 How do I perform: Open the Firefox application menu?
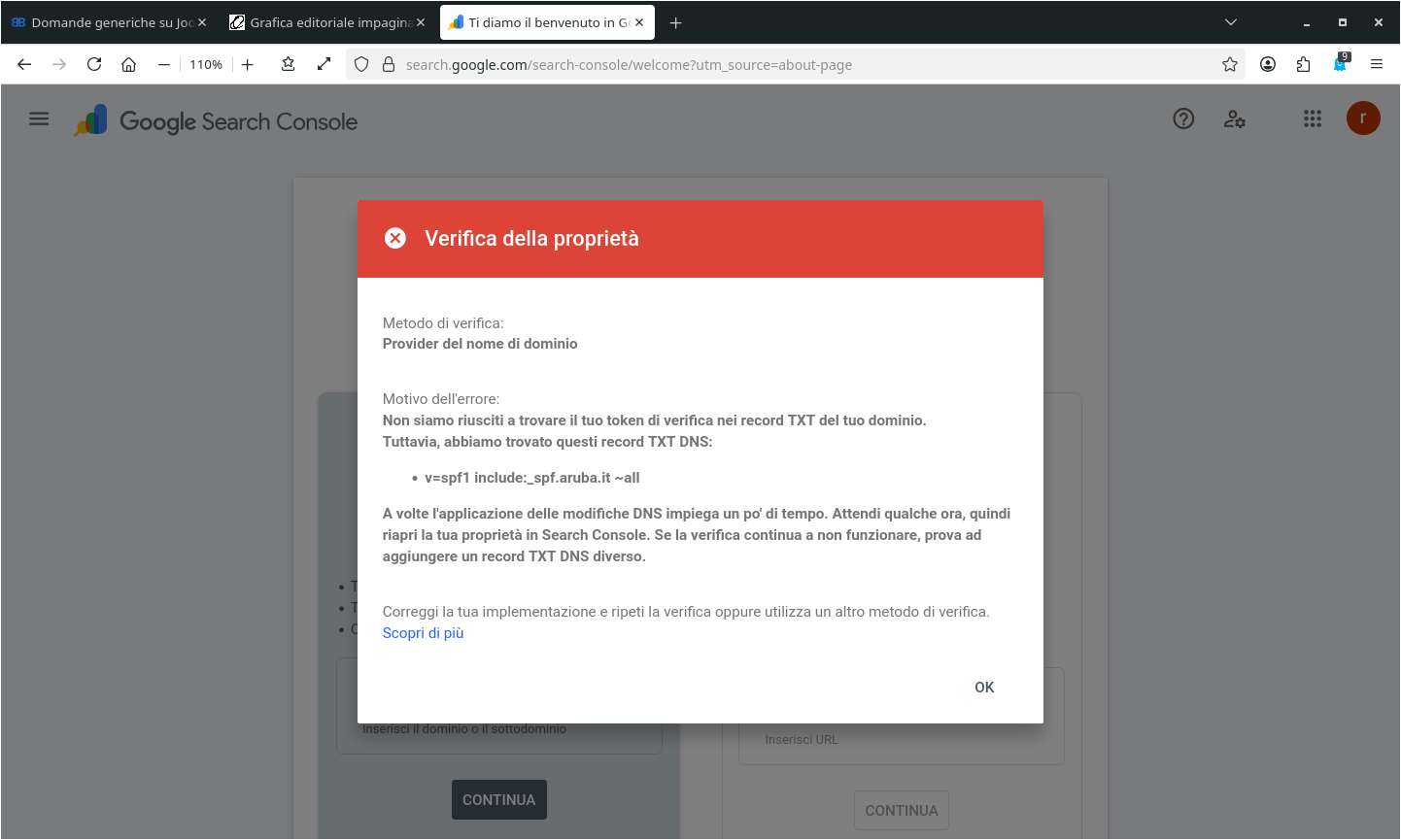coord(1376,65)
